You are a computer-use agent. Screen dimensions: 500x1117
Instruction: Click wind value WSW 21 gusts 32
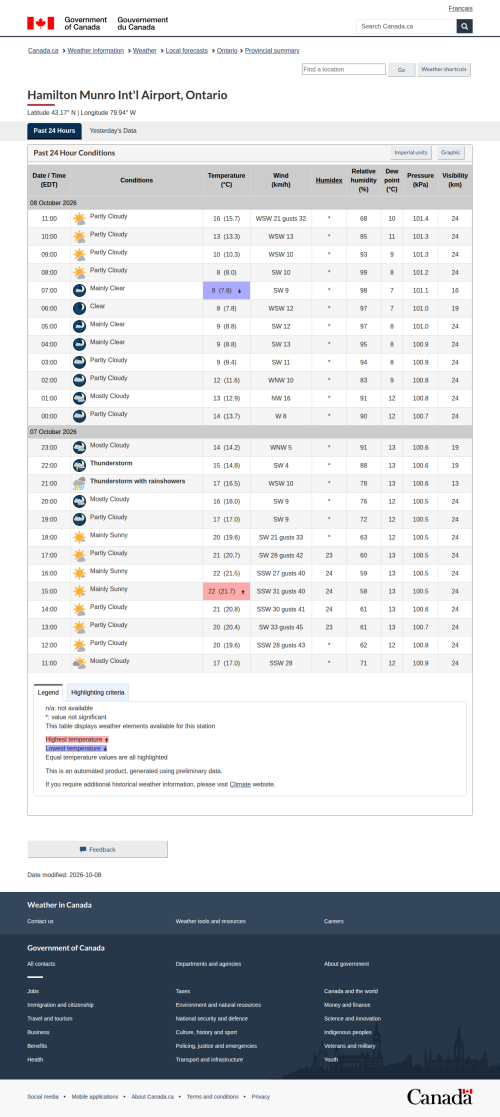(281, 219)
